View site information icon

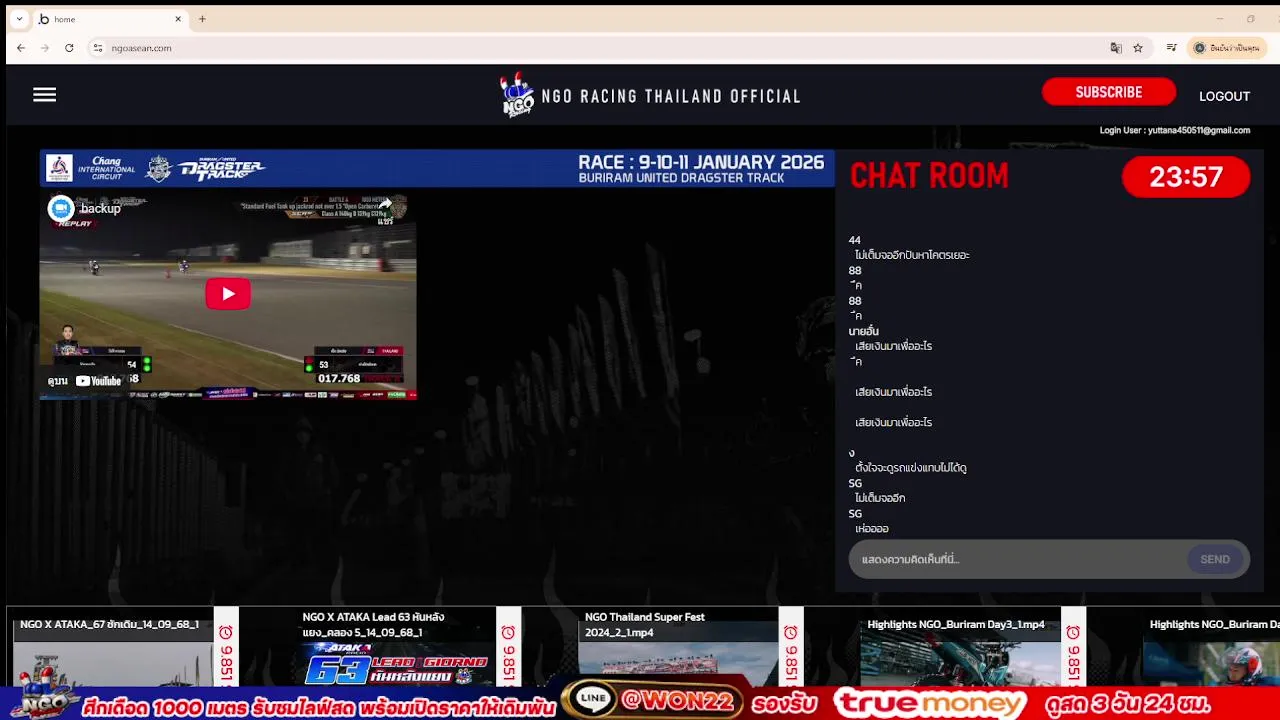click(x=97, y=48)
